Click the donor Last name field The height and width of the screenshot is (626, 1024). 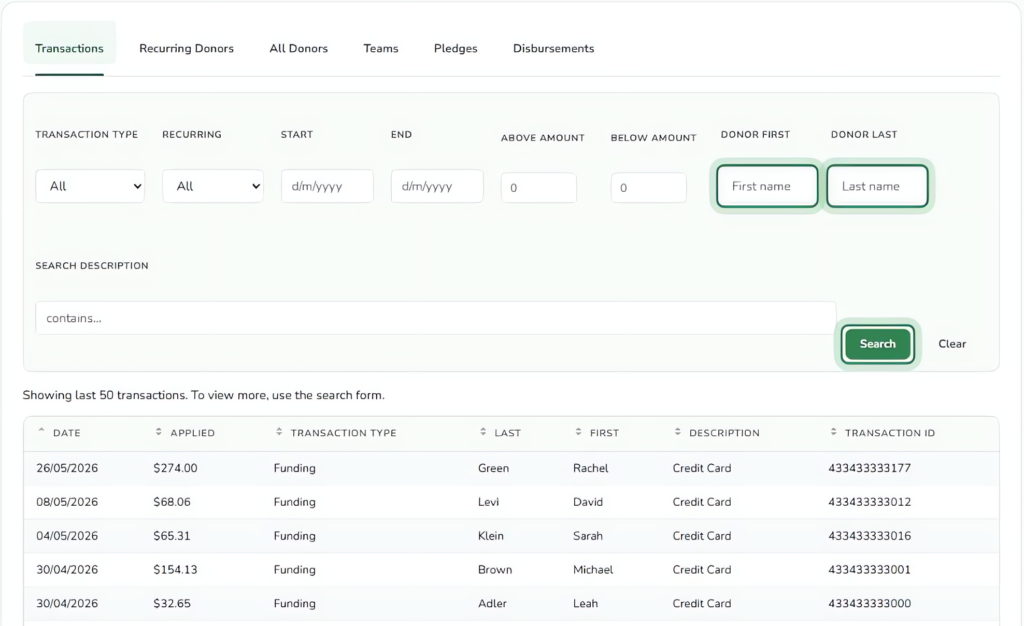point(877,186)
